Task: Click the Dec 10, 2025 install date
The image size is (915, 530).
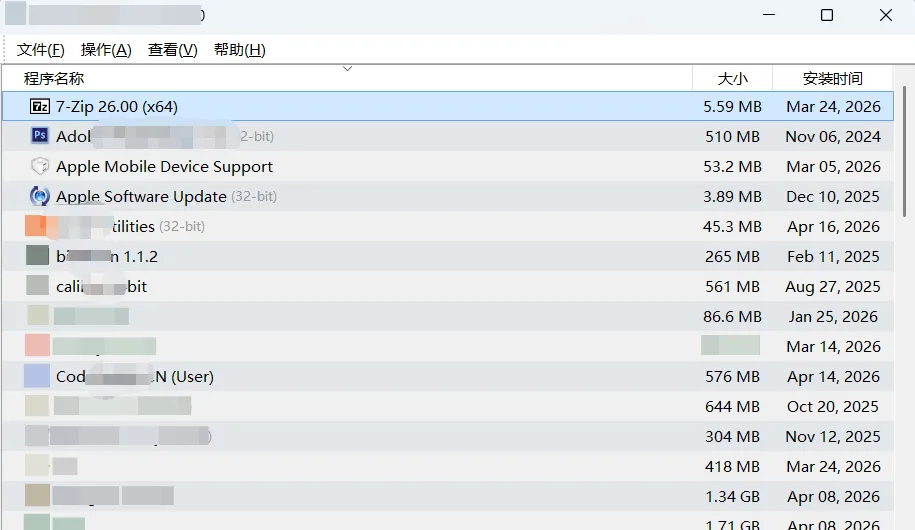Action: (x=833, y=196)
